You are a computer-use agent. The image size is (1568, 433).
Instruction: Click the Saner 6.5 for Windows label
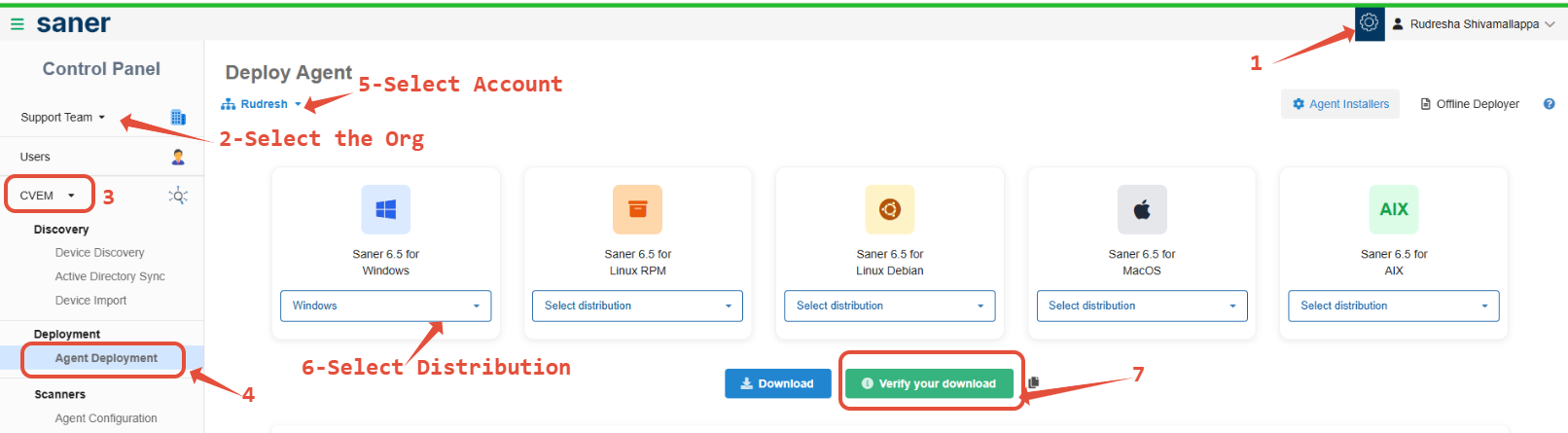coord(386,263)
